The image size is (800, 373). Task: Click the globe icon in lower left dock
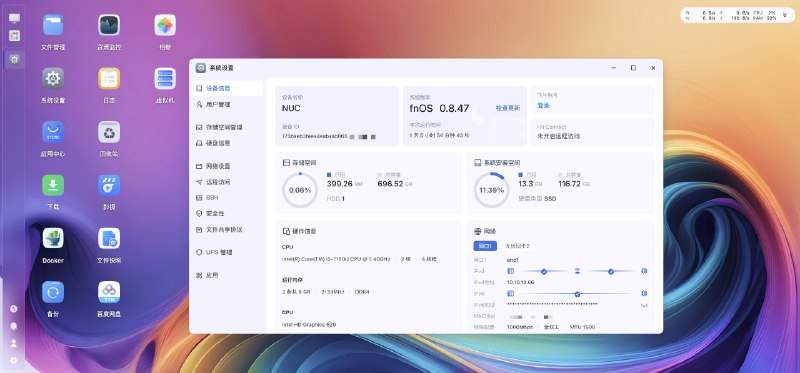(x=14, y=309)
